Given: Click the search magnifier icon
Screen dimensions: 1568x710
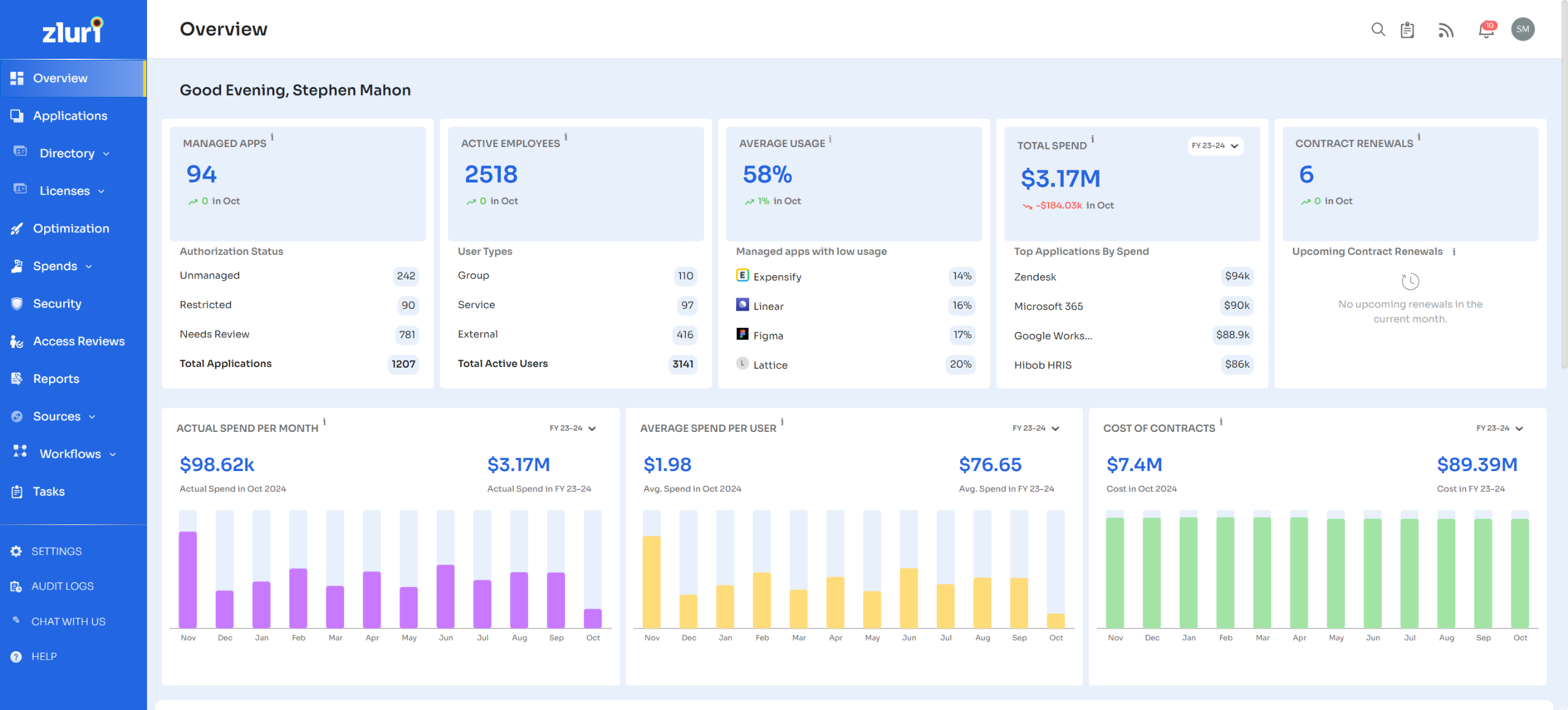Looking at the screenshot, I should [x=1378, y=29].
